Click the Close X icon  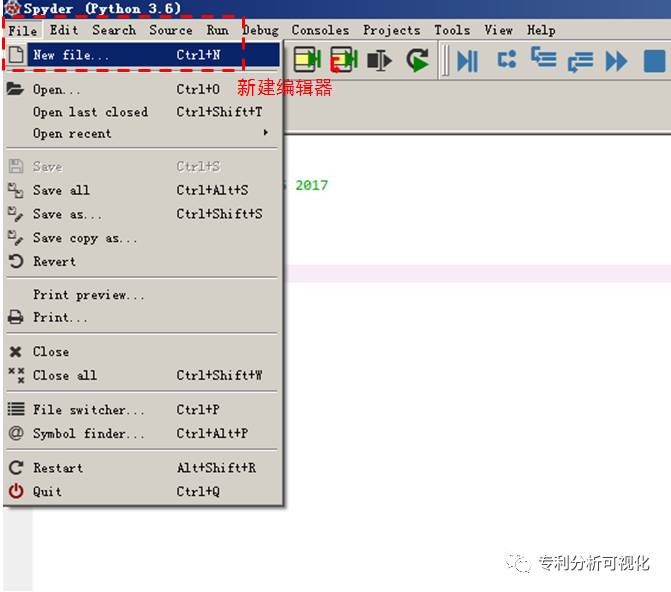(16, 351)
